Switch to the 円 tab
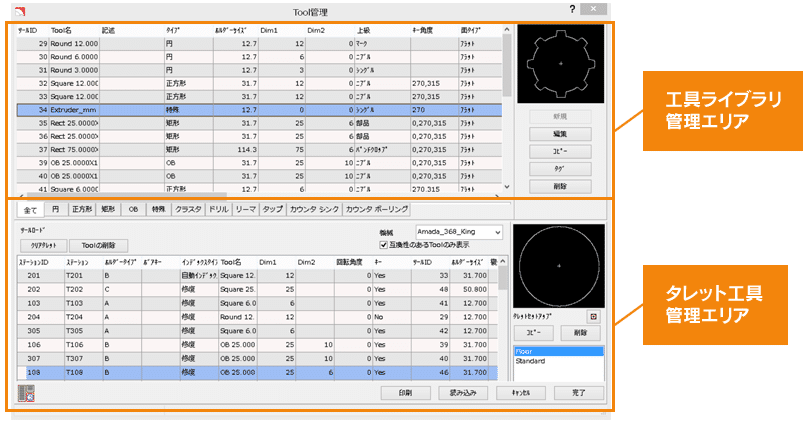 [55, 209]
